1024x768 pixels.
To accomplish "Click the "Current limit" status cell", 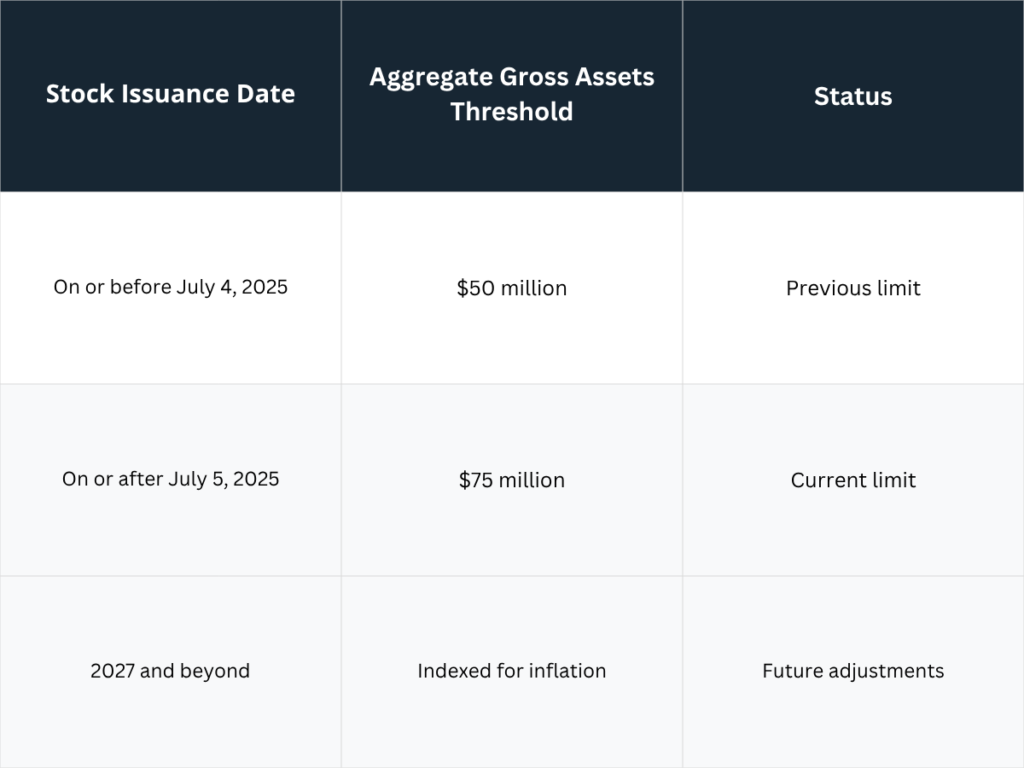I will click(853, 480).
